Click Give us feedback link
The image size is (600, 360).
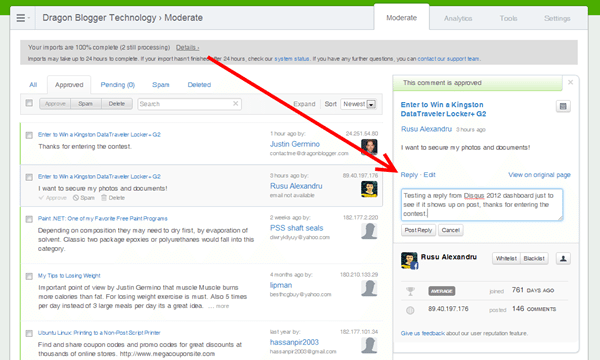[422, 333]
